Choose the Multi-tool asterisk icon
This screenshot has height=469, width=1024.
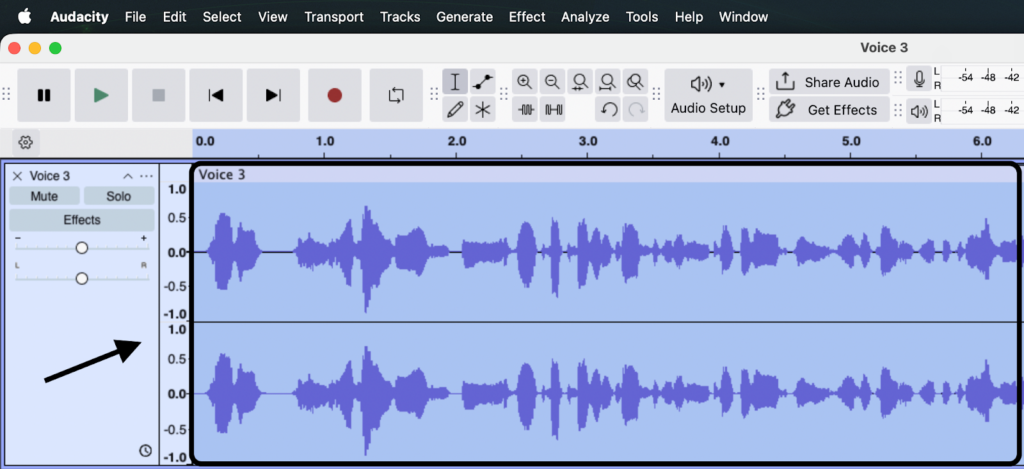(483, 109)
